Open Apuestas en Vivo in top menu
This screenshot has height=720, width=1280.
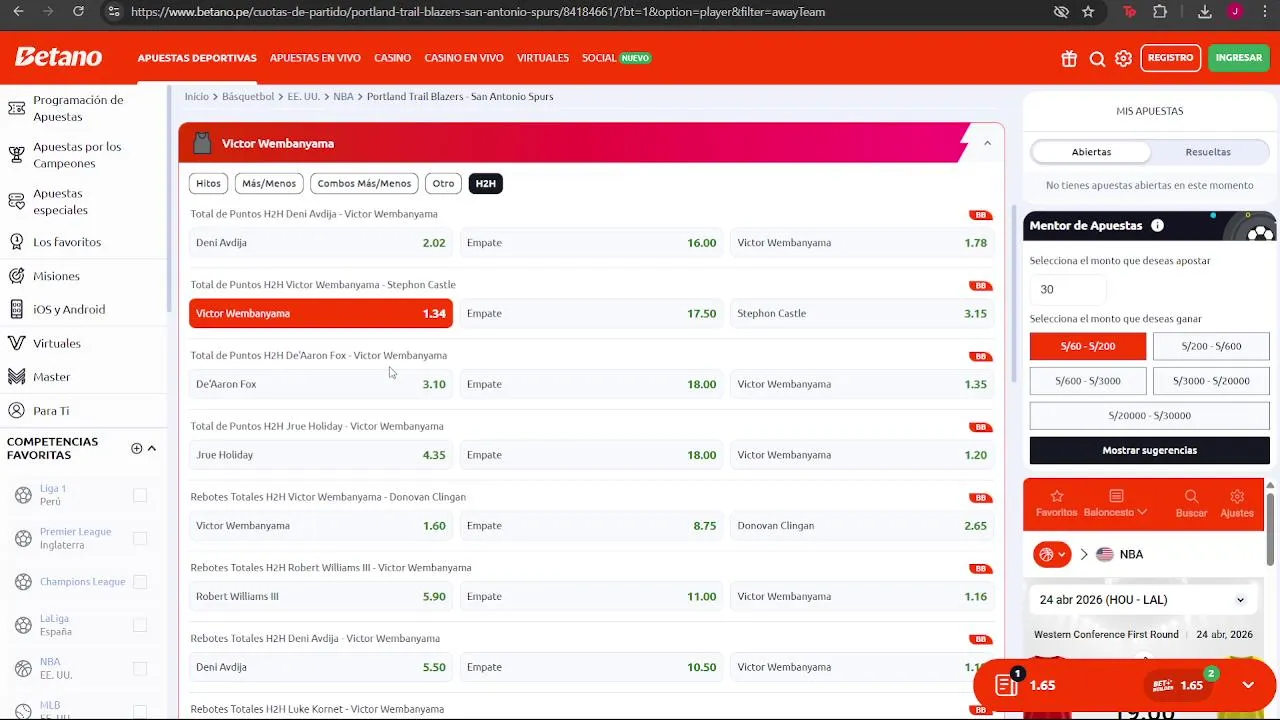coord(315,58)
